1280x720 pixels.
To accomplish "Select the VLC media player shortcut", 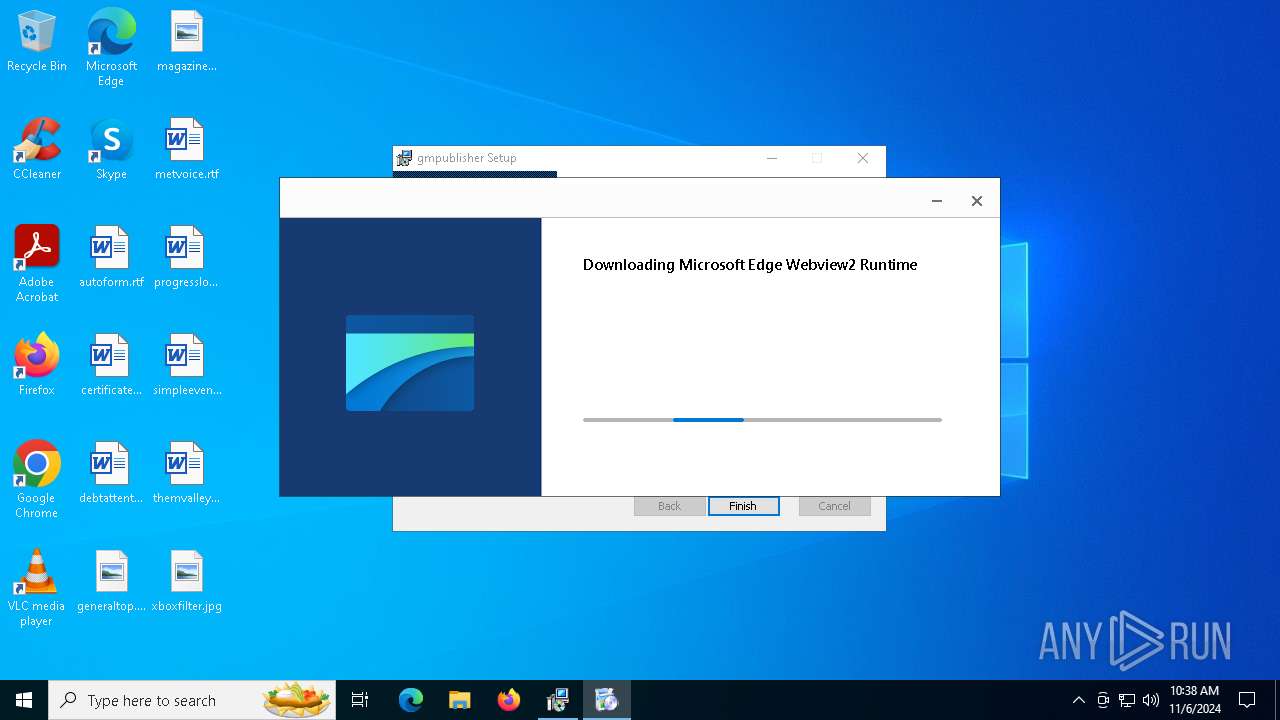I will (x=37, y=588).
